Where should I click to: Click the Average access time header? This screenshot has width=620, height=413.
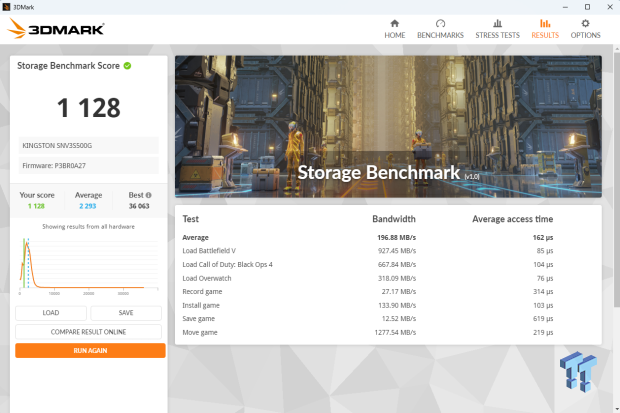pos(512,219)
